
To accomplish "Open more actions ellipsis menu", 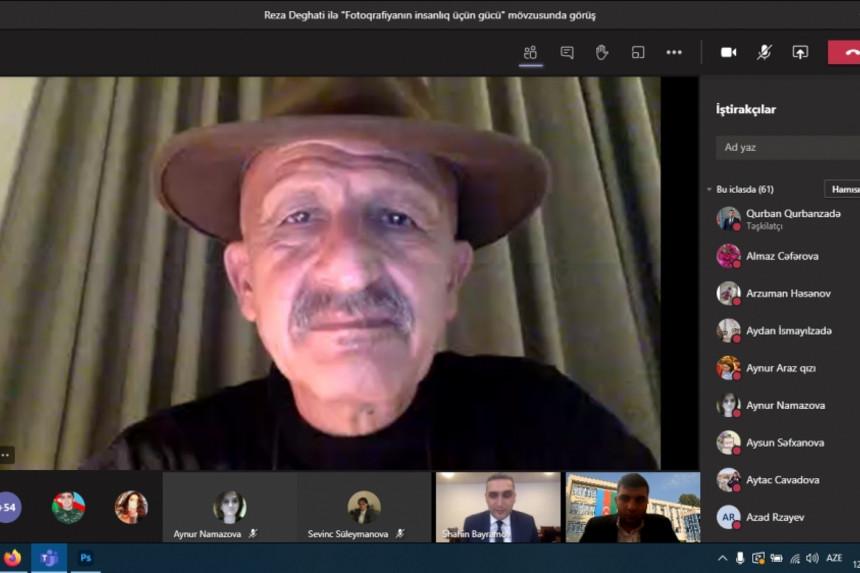I will point(674,52).
